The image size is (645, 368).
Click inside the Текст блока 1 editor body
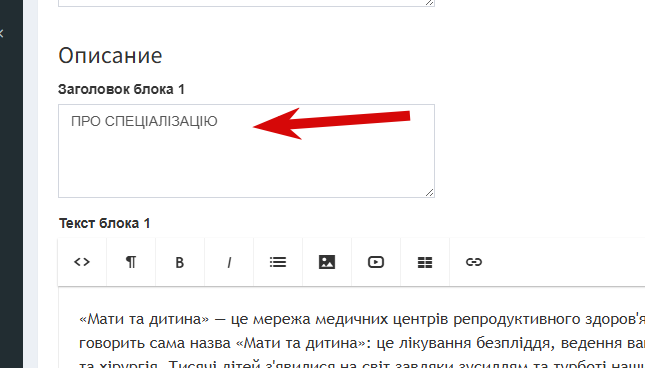tap(352, 328)
